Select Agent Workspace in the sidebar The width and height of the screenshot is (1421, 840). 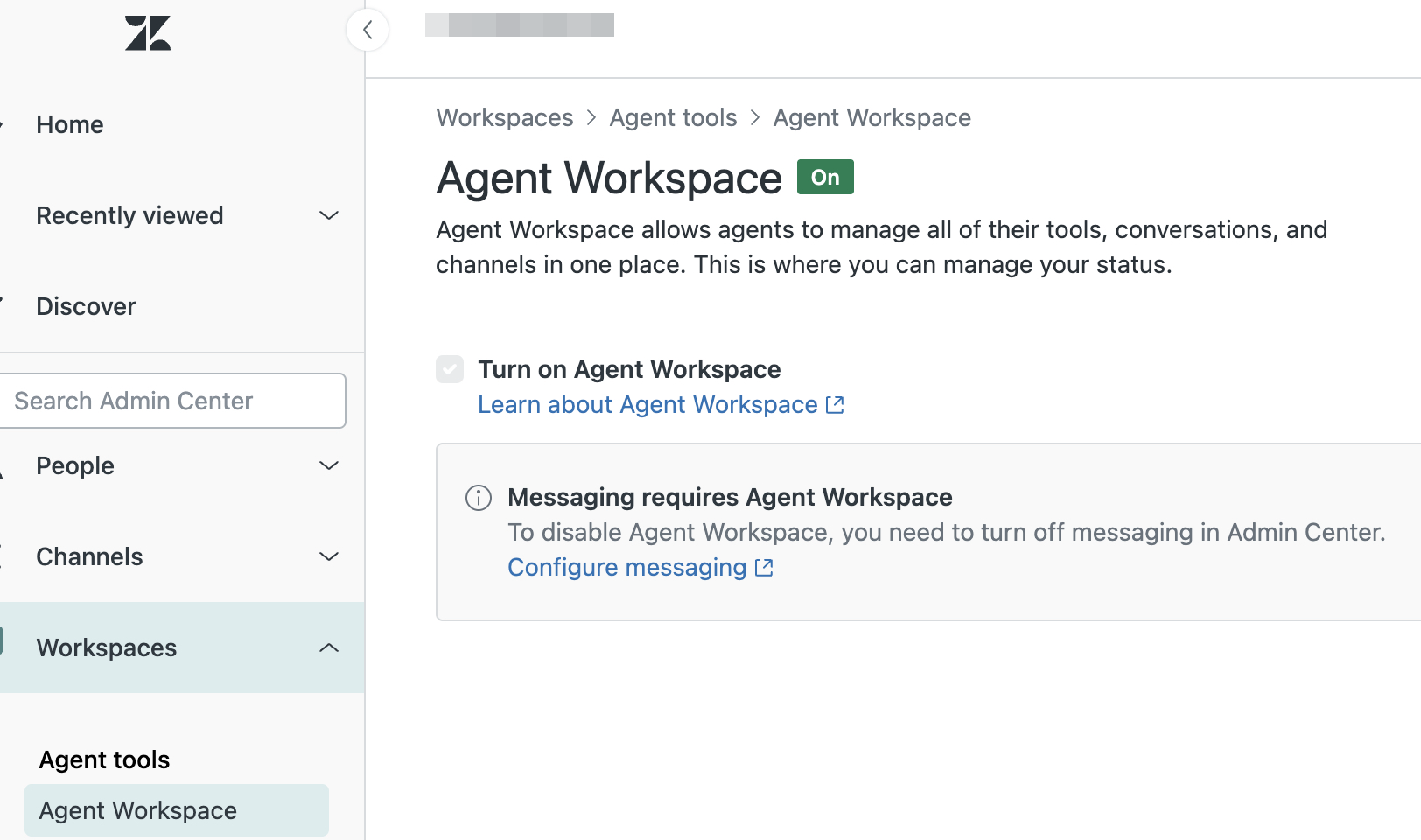pos(138,810)
